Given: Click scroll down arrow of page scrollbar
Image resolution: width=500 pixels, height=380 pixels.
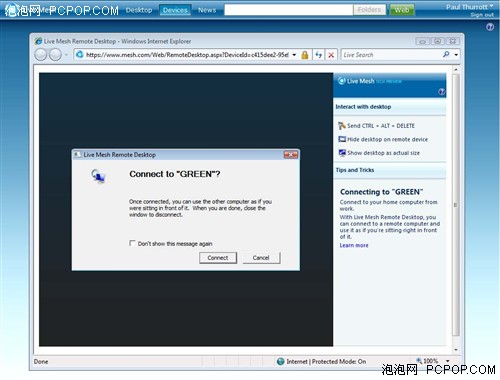Looking at the screenshot, I should (x=456, y=350).
